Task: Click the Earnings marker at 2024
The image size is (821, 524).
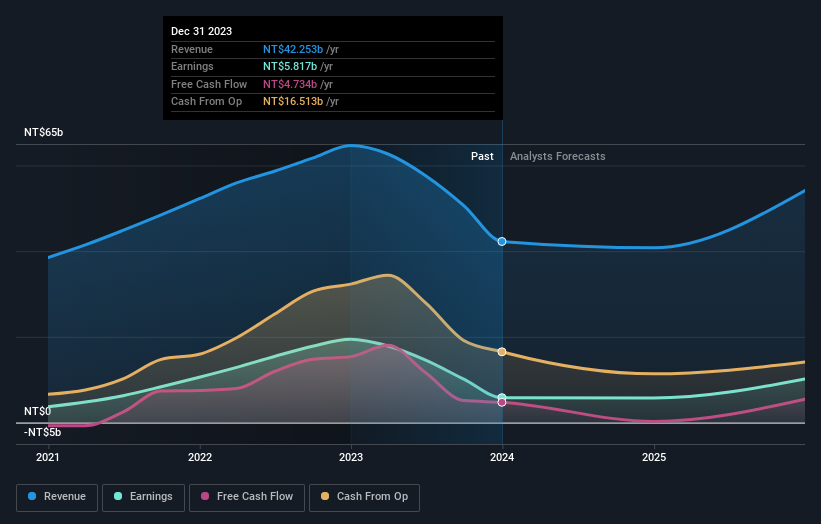Action: [502, 397]
